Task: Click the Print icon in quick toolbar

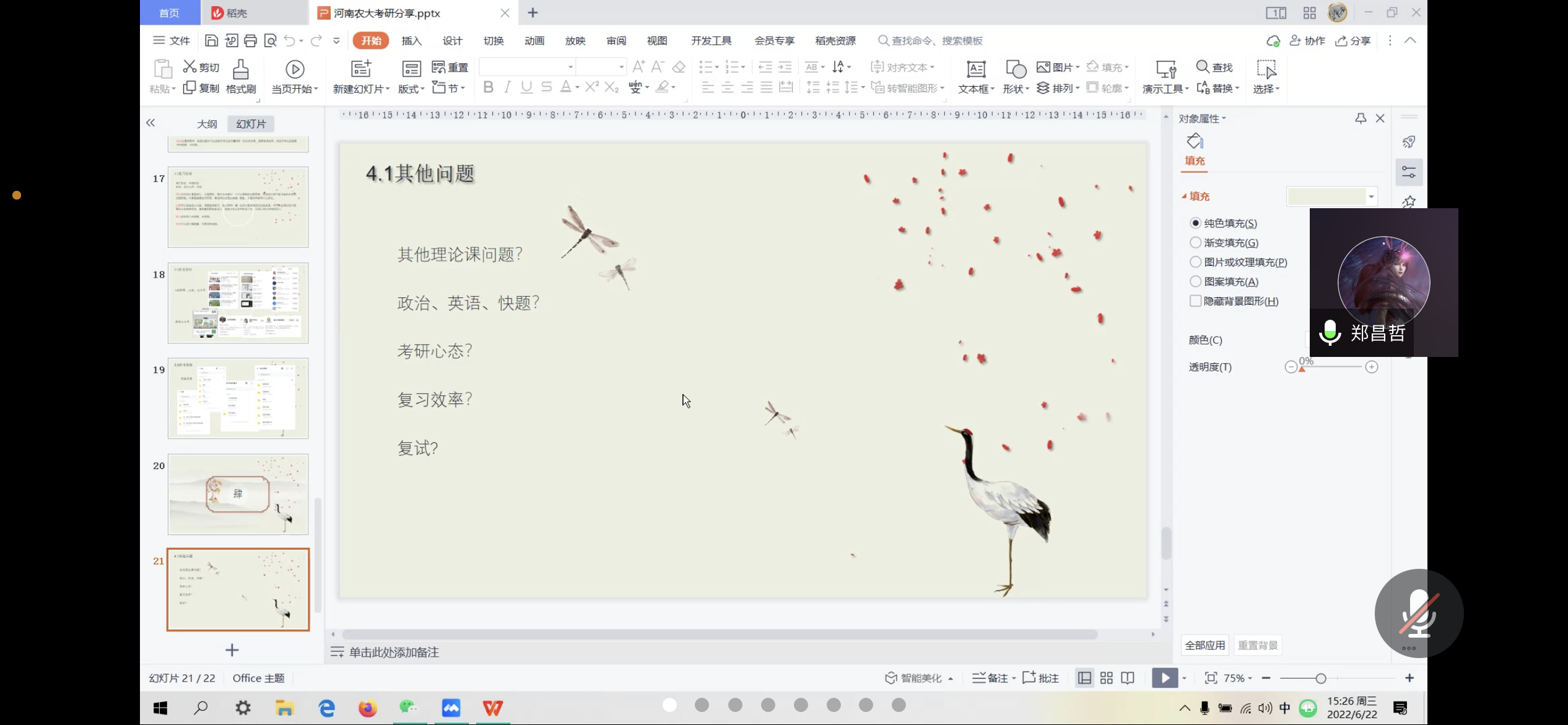Action: [x=250, y=41]
